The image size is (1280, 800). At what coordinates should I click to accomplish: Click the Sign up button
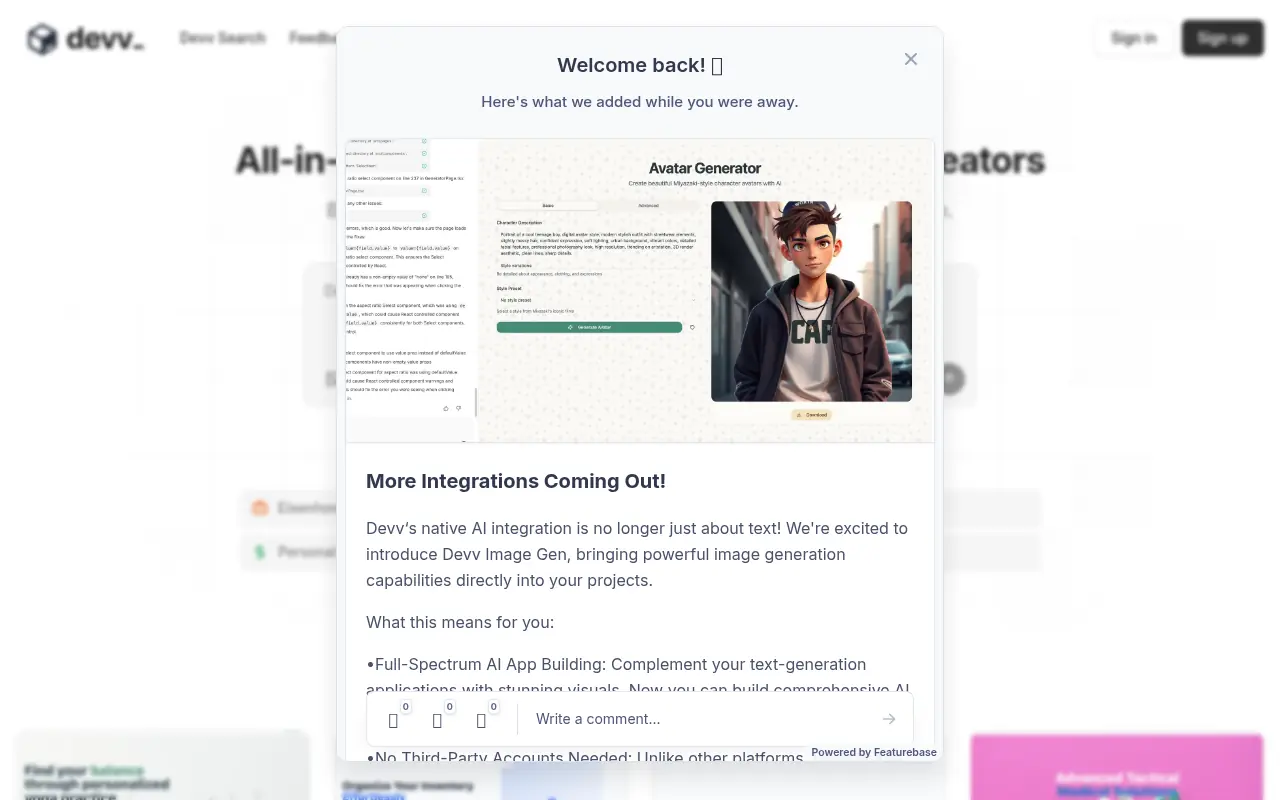pyautogui.click(x=1222, y=38)
